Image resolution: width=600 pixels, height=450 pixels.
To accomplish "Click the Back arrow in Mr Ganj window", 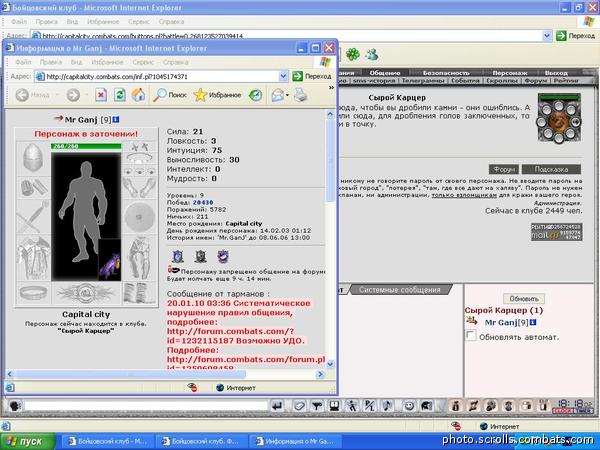I will click(x=22, y=95).
